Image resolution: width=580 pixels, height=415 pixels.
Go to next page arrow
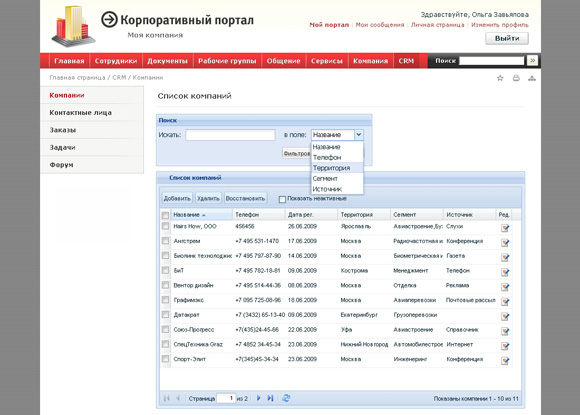coord(259,398)
